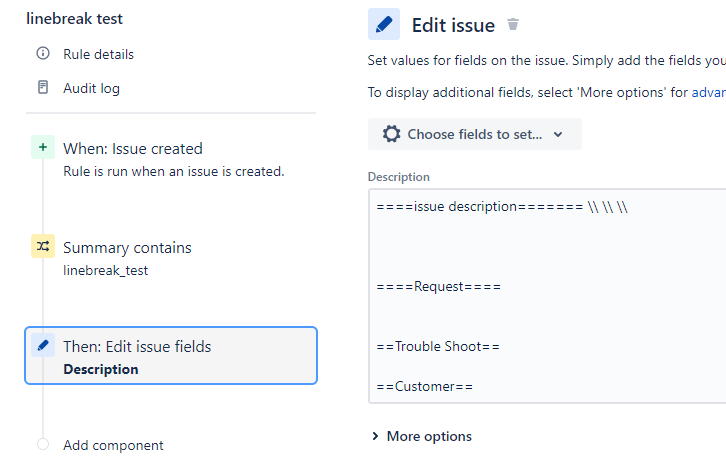Screen dimensions: 726x467
Task: Open the Choose fields to set dropdown
Action: point(474,134)
